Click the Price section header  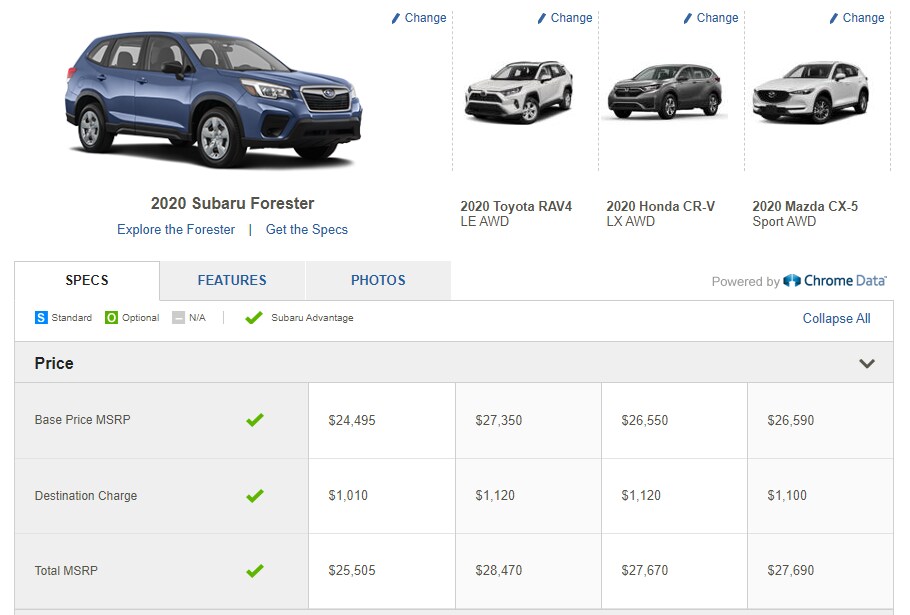[x=454, y=363]
